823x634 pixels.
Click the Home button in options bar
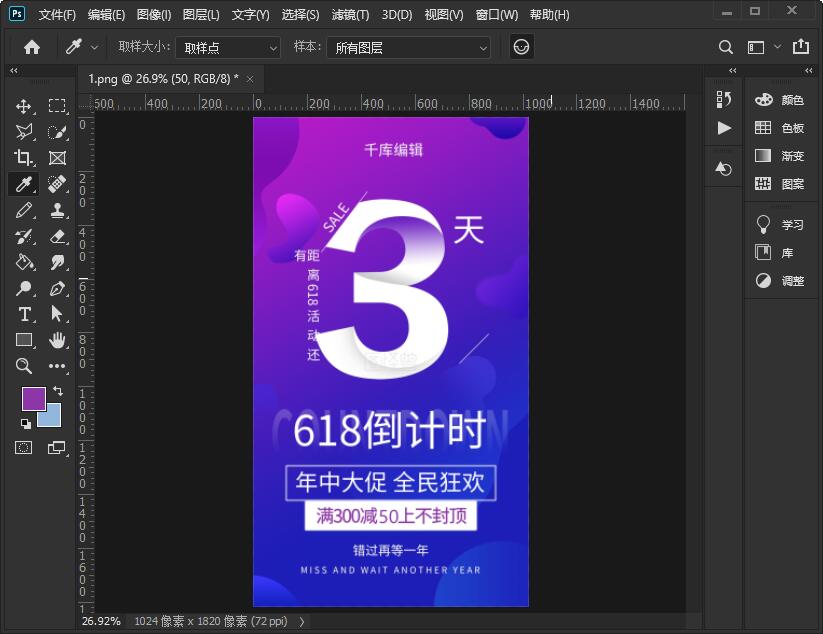(x=32, y=47)
